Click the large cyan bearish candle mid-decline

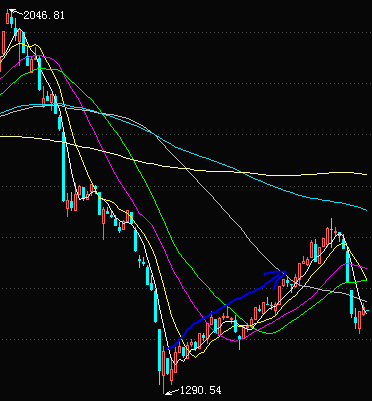click(63, 167)
